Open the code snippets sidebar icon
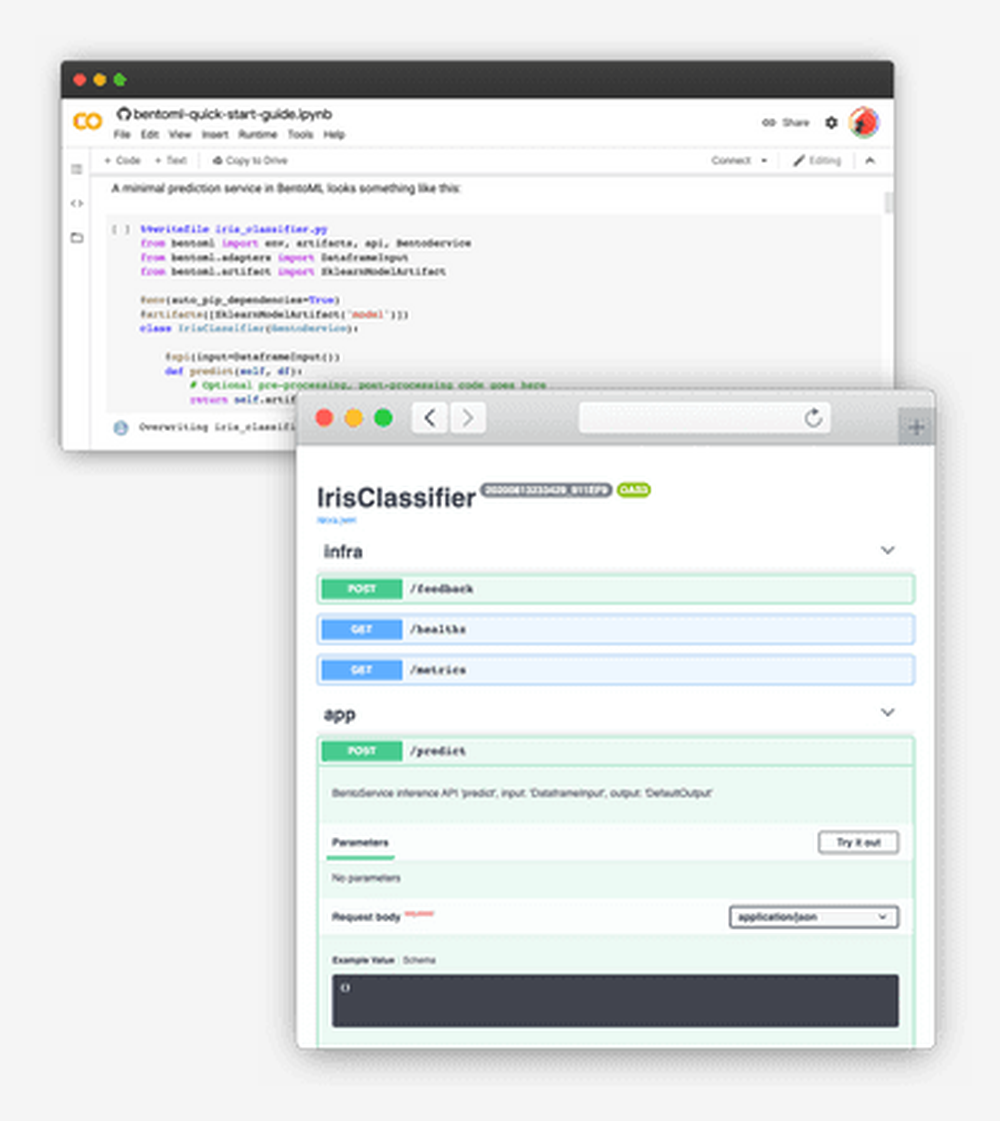Viewport: 1000px width, 1121px height. pos(76,203)
